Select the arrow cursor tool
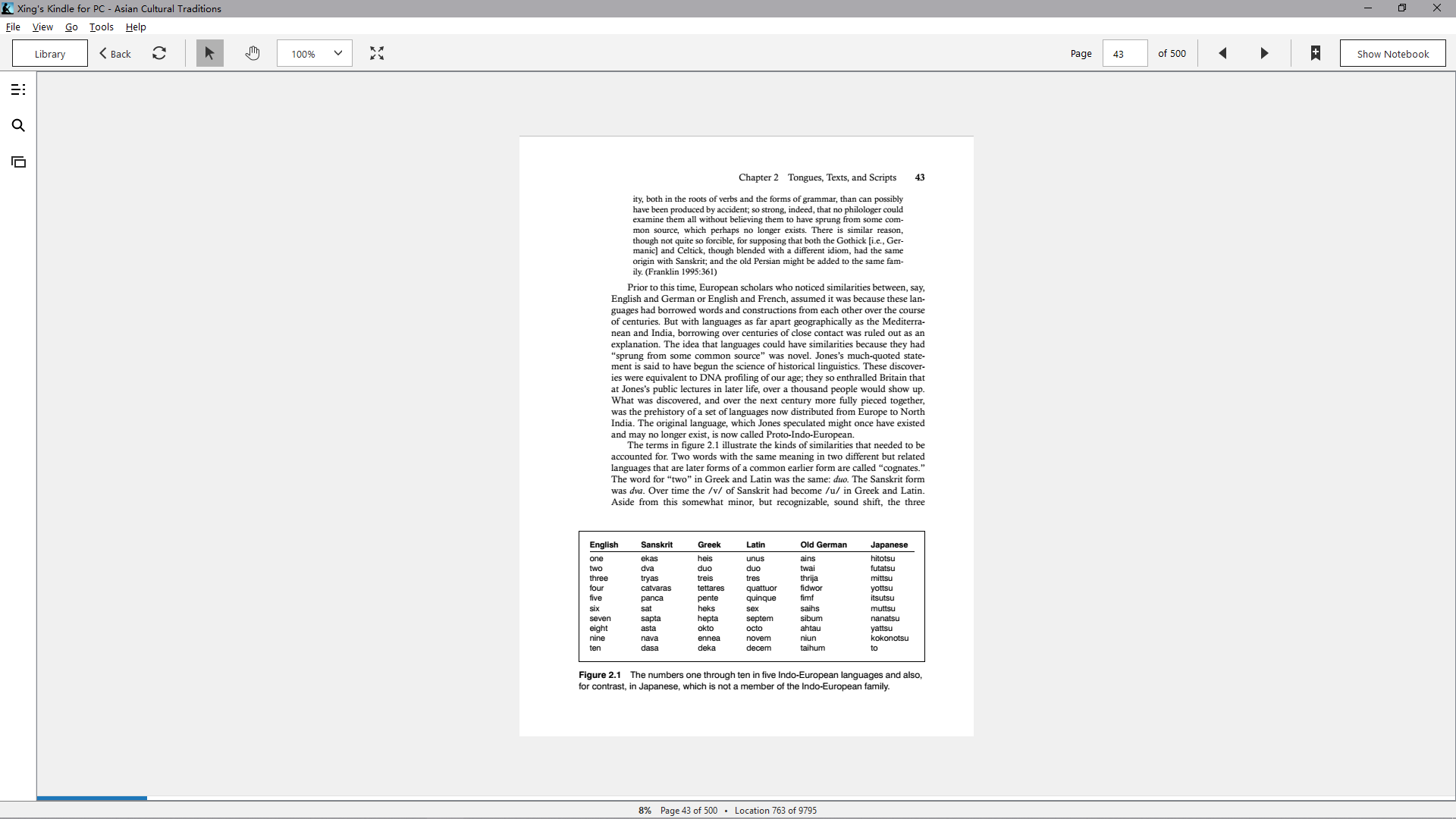Image resolution: width=1456 pixels, height=819 pixels. (210, 53)
